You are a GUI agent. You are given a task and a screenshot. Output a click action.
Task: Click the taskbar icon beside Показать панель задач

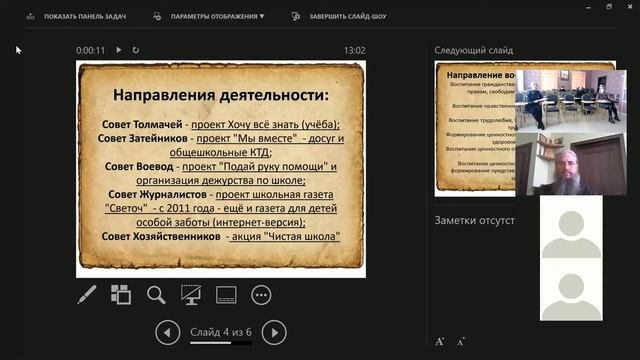pos(31,16)
